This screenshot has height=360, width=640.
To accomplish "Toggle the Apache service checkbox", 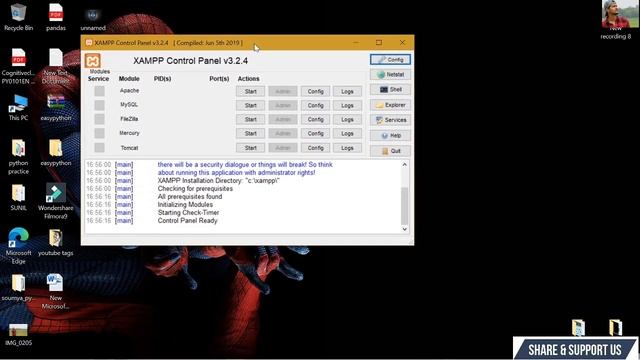I will [99, 91].
